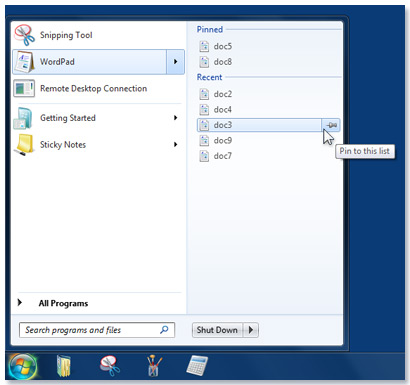Click the doc3 document icon
The height and width of the screenshot is (385, 410).
[x=204, y=125]
